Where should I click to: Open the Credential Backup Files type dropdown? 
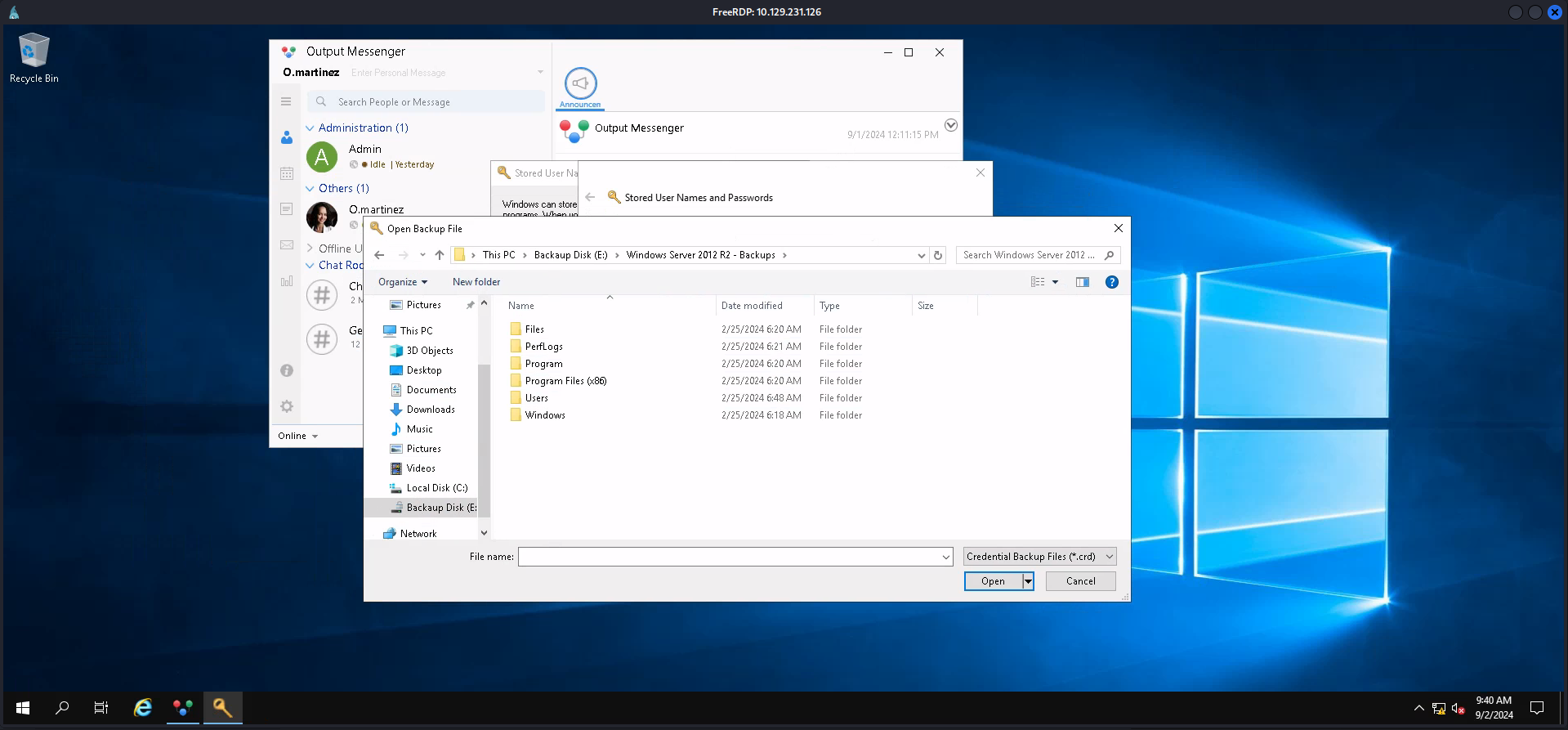(x=1039, y=557)
